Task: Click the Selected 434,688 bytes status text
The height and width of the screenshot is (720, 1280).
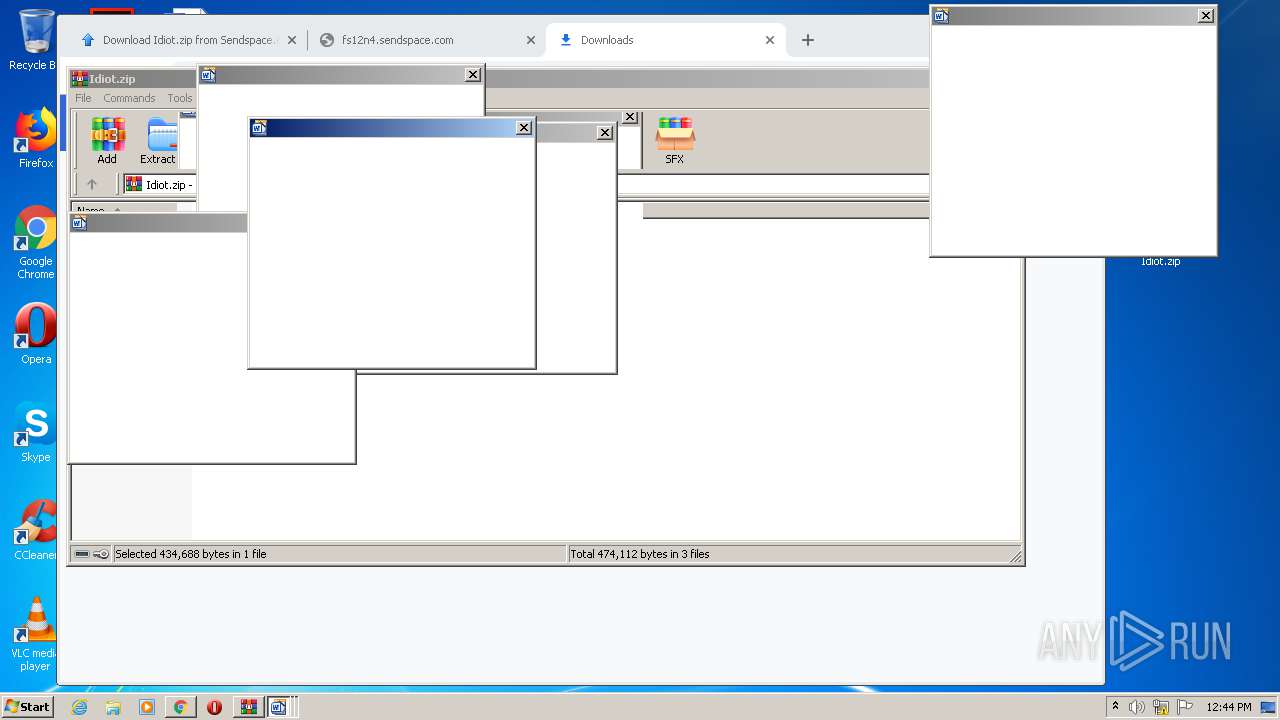Action: pyautogui.click(x=191, y=554)
